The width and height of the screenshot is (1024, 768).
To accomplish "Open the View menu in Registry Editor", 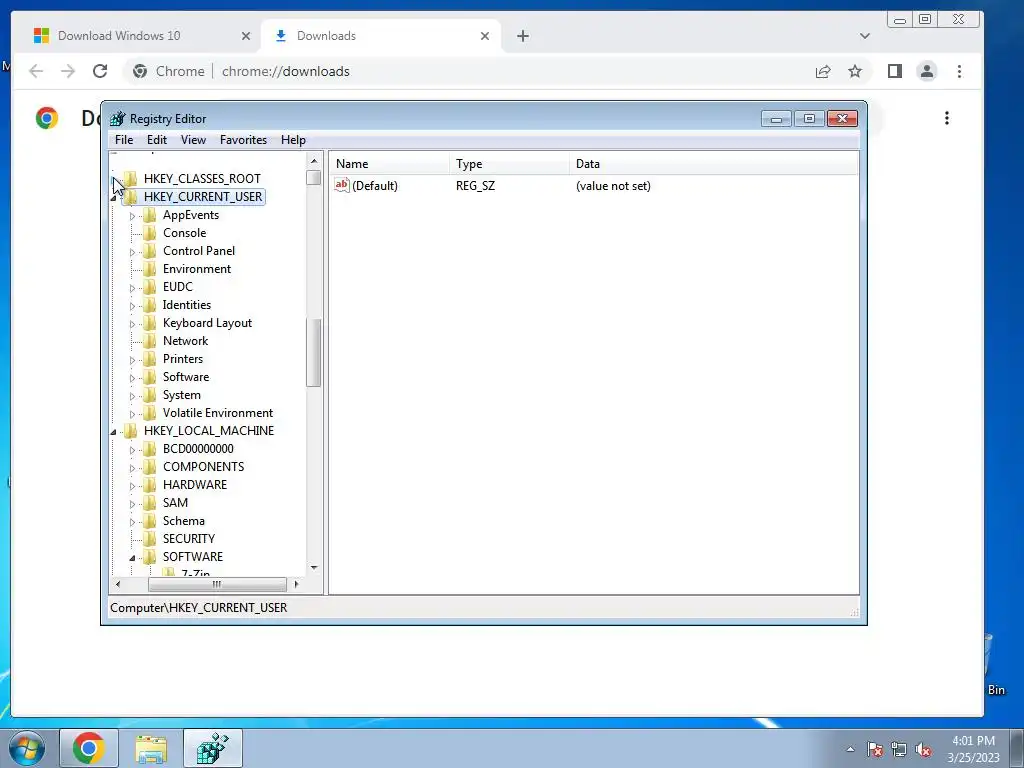I will coord(193,140).
